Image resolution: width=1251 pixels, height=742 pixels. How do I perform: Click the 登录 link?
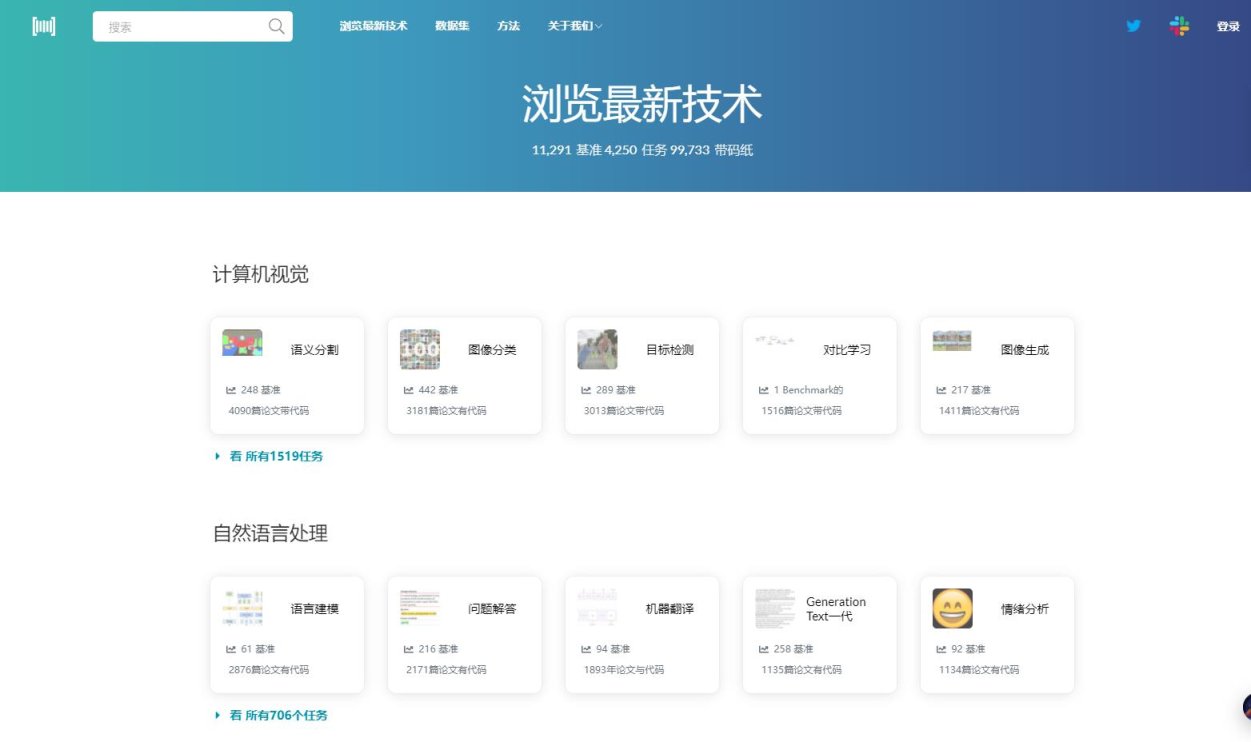click(1228, 26)
